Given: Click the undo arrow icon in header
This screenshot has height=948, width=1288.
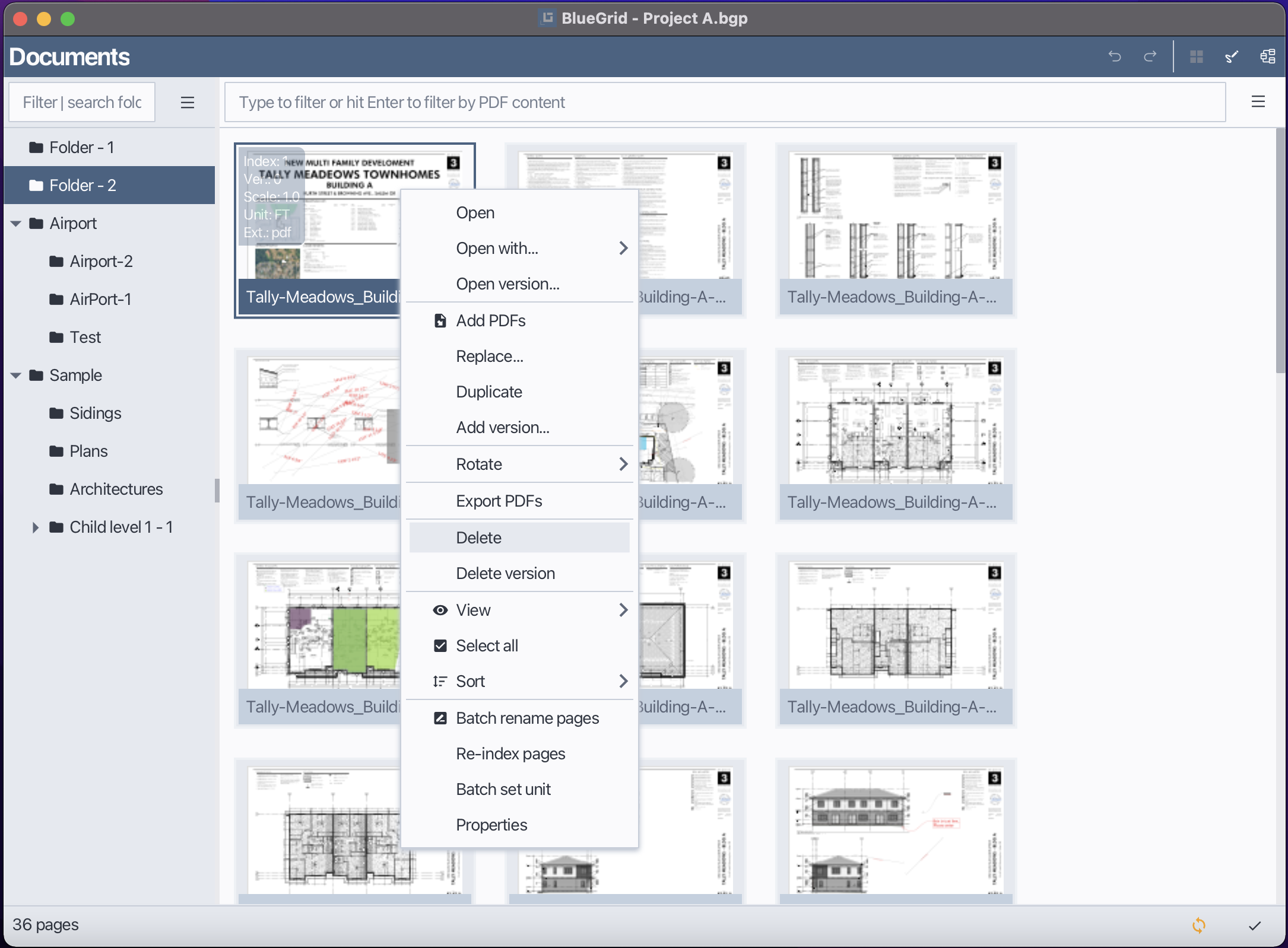Looking at the screenshot, I should (x=1114, y=56).
